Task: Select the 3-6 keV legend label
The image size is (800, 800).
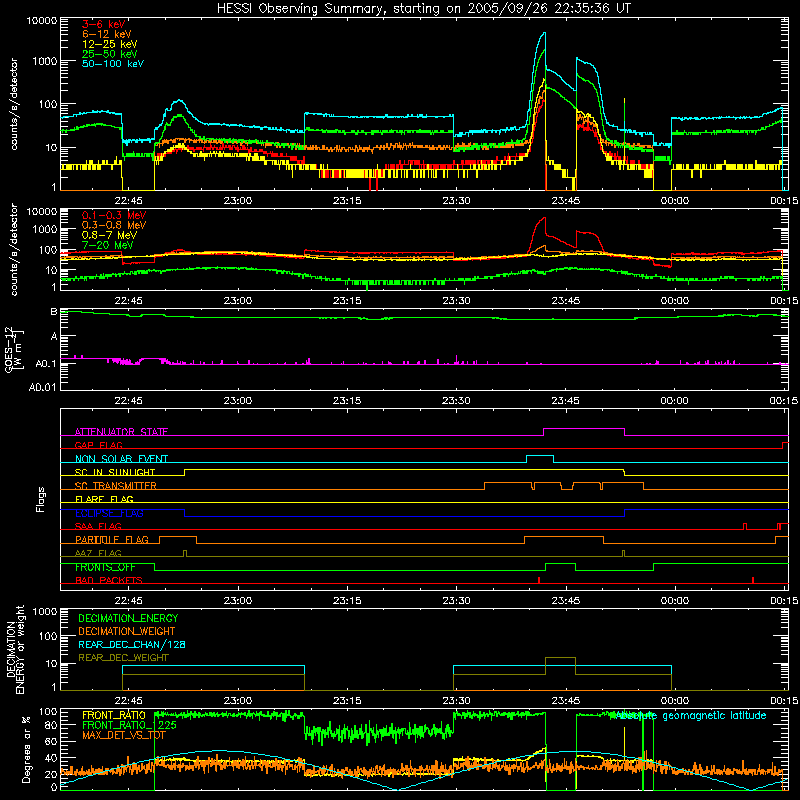Action: click(104, 24)
